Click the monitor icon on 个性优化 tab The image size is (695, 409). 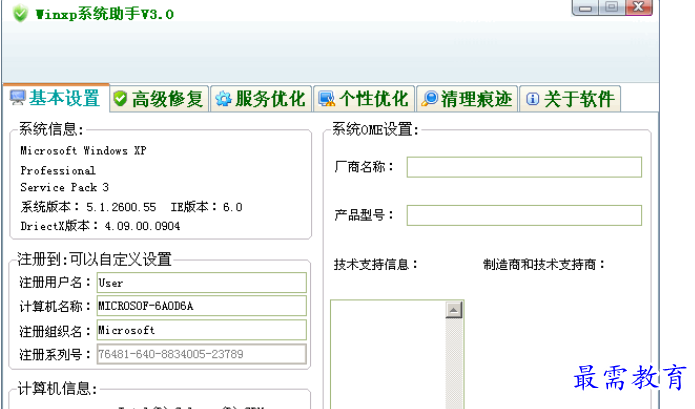point(327,98)
